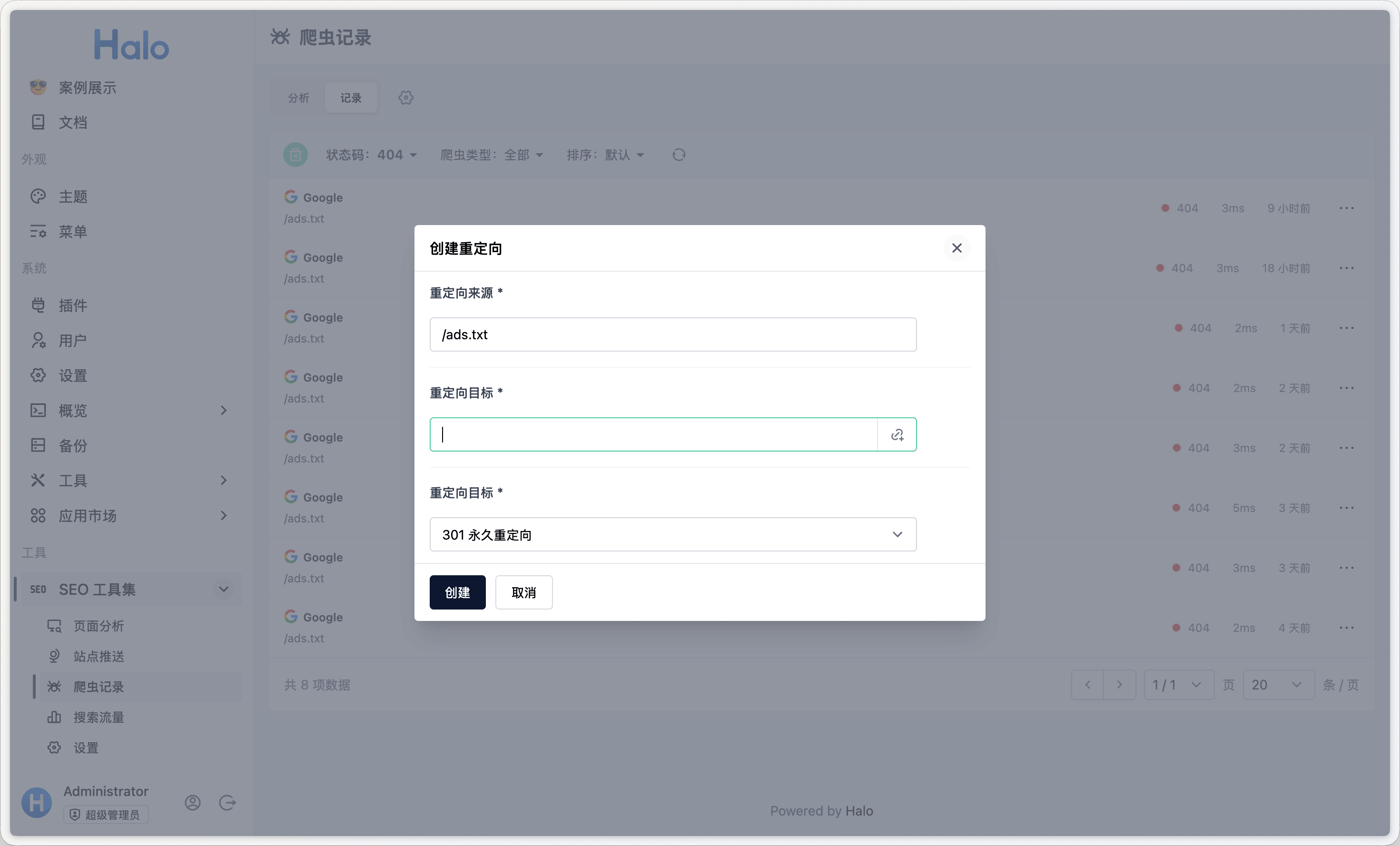Go to previous page arrow
Screen dimensions: 1400x846
(1087, 685)
